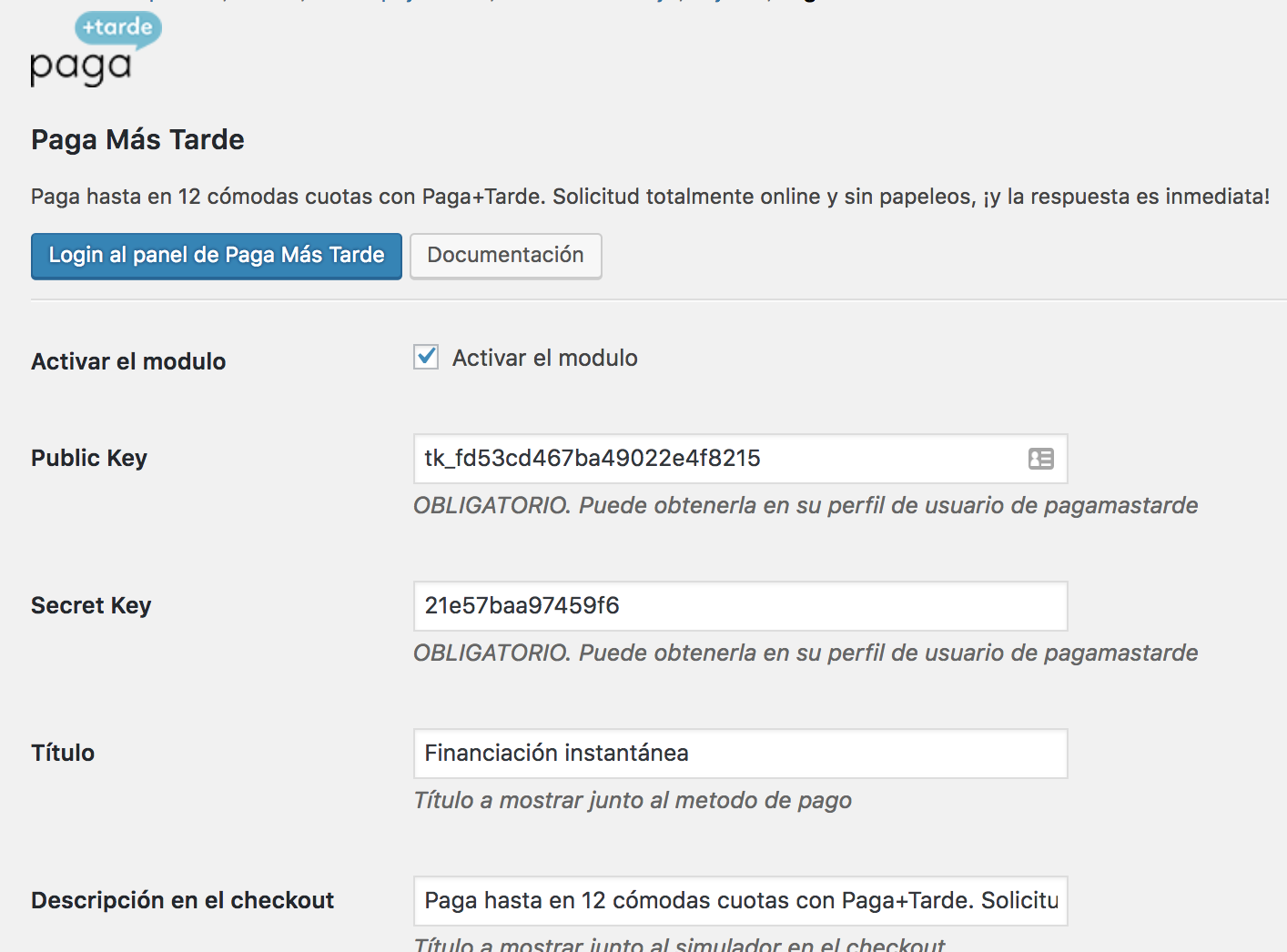
Task: Click the Título label
Action: 63,753
